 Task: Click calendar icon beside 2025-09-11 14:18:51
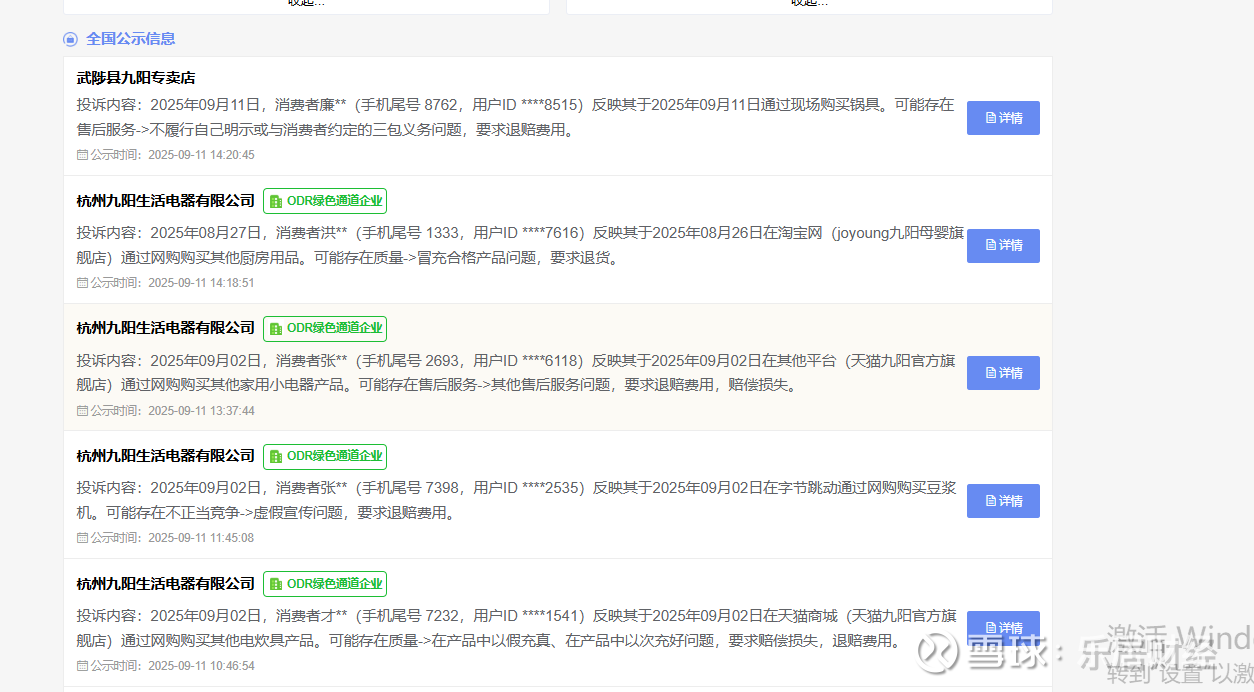(82, 283)
